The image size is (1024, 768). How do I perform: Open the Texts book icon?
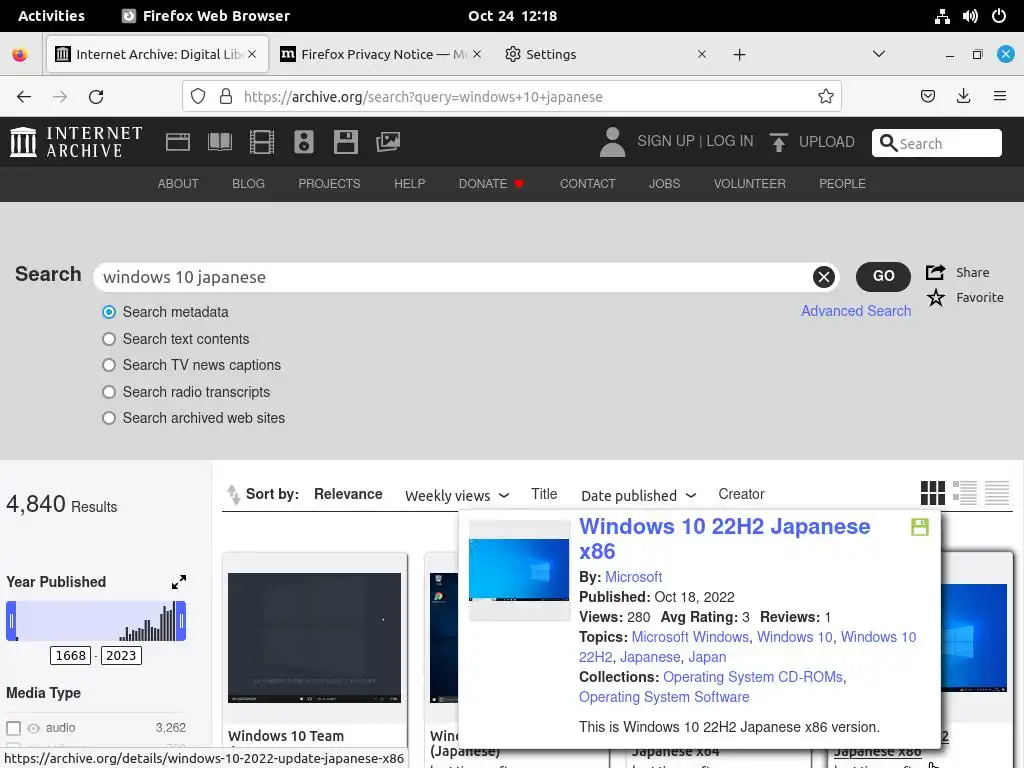pyautogui.click(x=219, y=142)
